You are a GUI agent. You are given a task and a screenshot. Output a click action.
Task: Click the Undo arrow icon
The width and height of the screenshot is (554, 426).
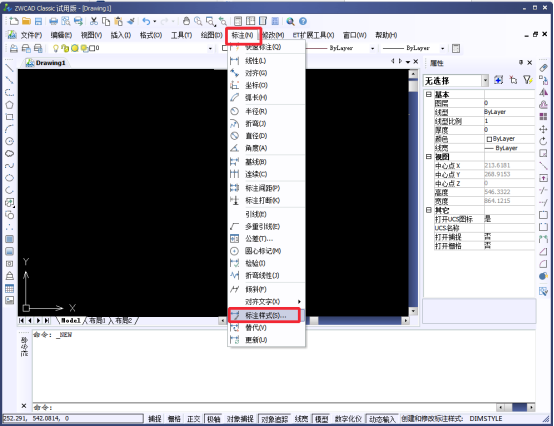[x=146, y=21]
